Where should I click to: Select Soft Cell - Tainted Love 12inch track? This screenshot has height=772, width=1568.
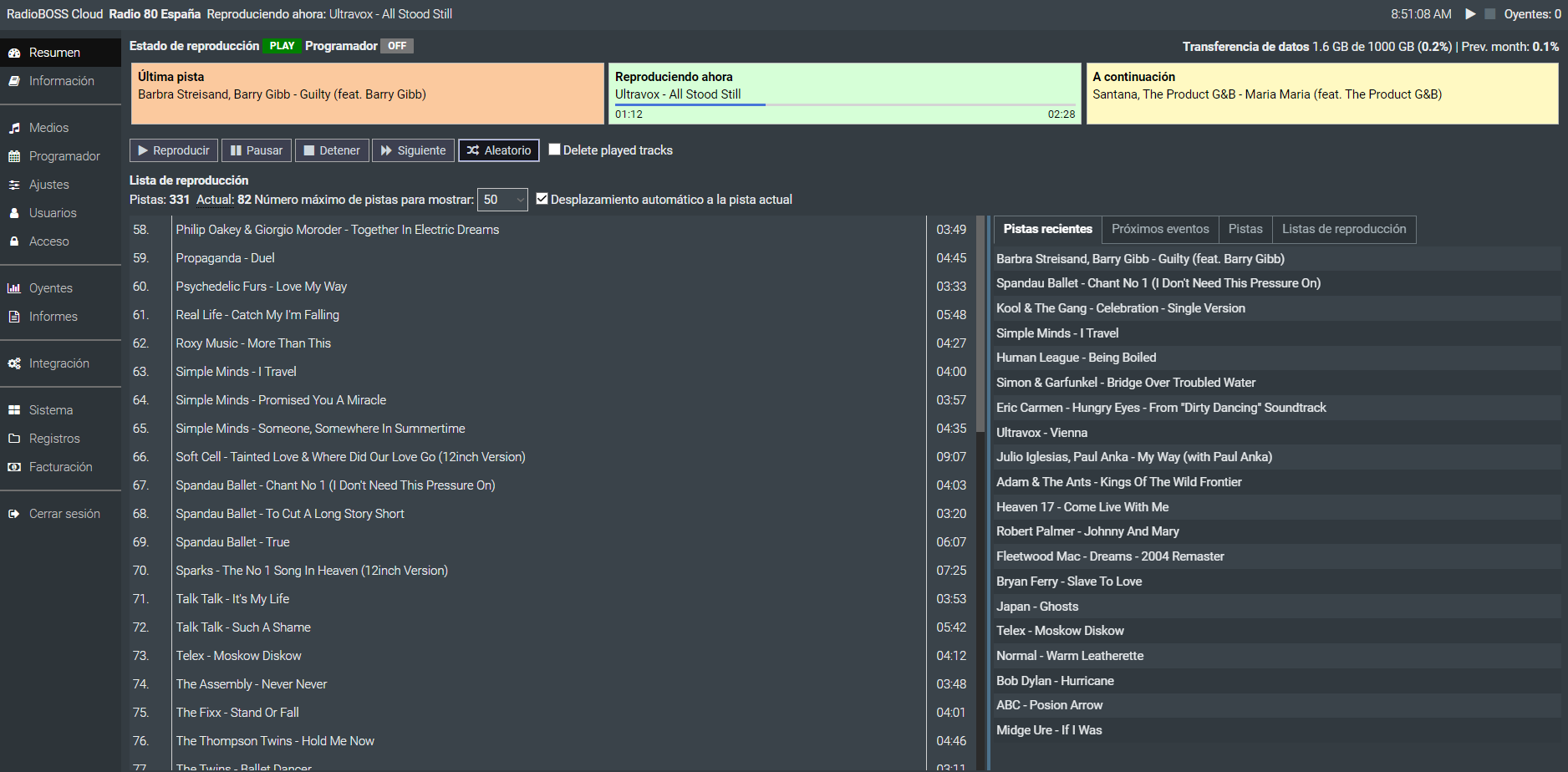pyautogui.click(x=549, y=457)
